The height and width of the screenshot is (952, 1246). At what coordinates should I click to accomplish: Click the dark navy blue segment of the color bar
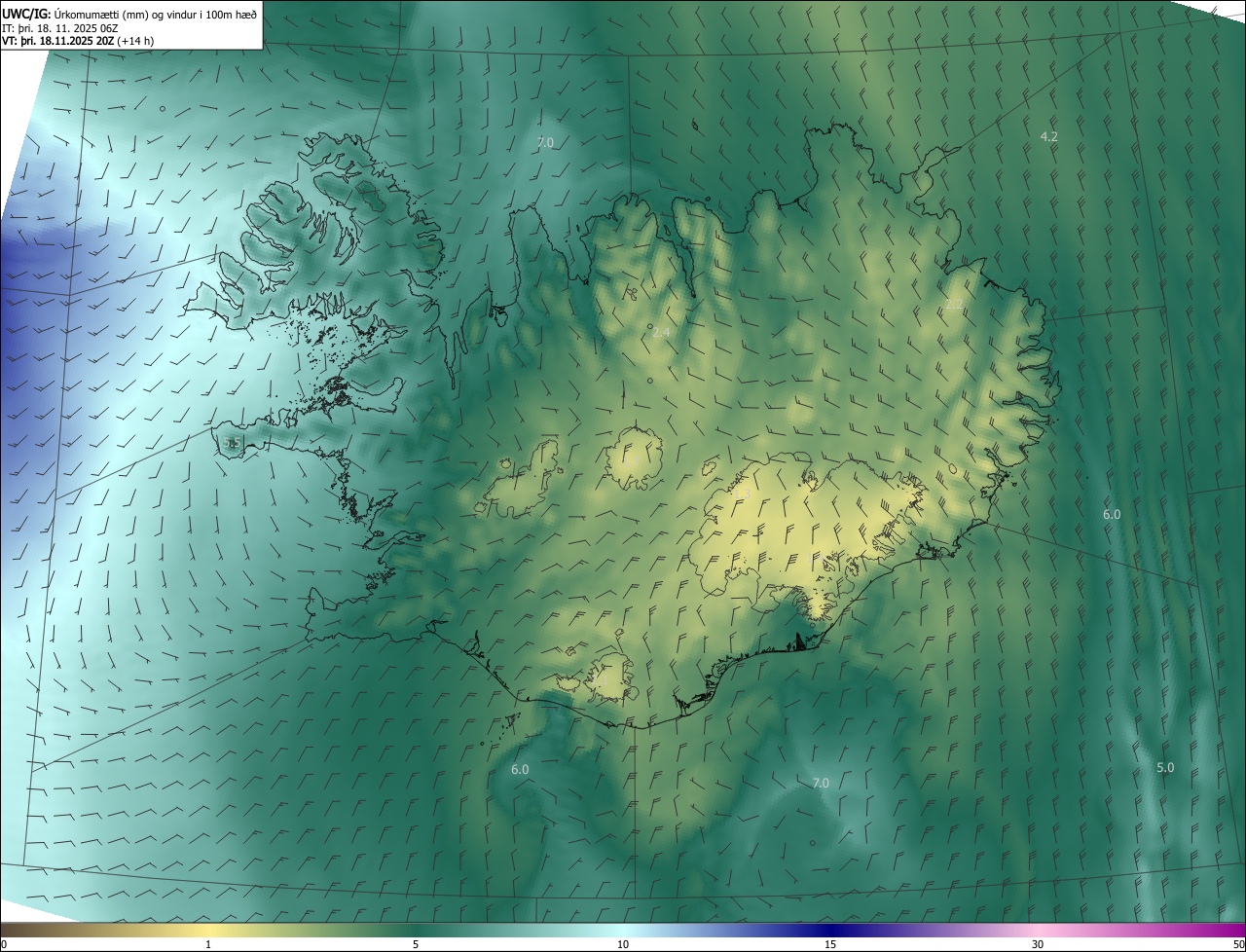coord(830,931)
